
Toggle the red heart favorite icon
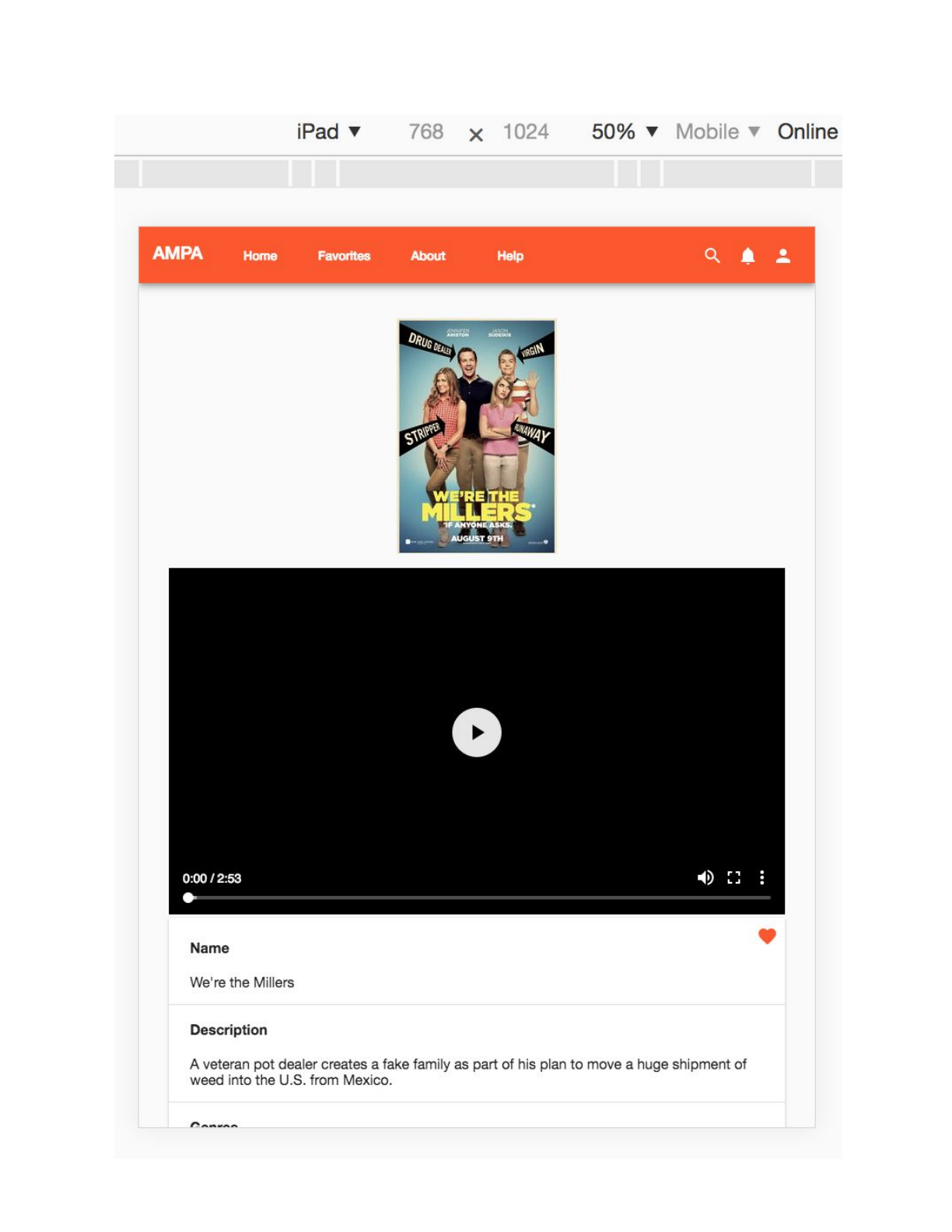(766, 936)
